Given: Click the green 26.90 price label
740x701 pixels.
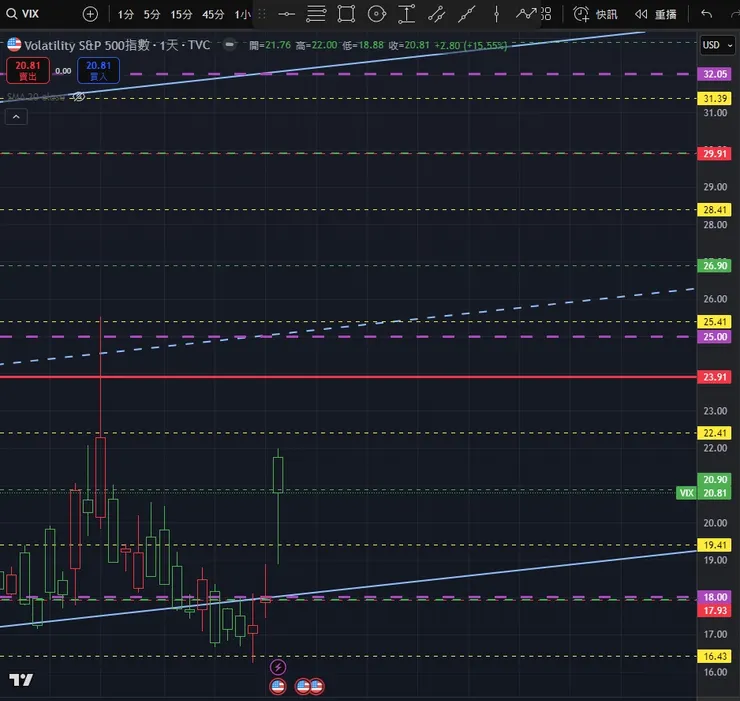Looking at the screenshot, I should pyautogui.click(x=715, y=265).
